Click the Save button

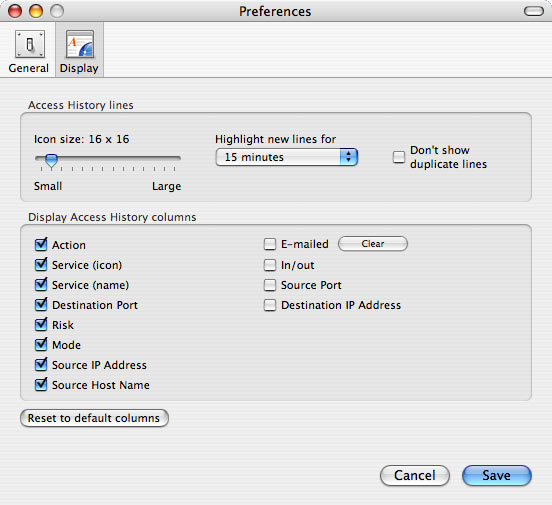(497, 475)
